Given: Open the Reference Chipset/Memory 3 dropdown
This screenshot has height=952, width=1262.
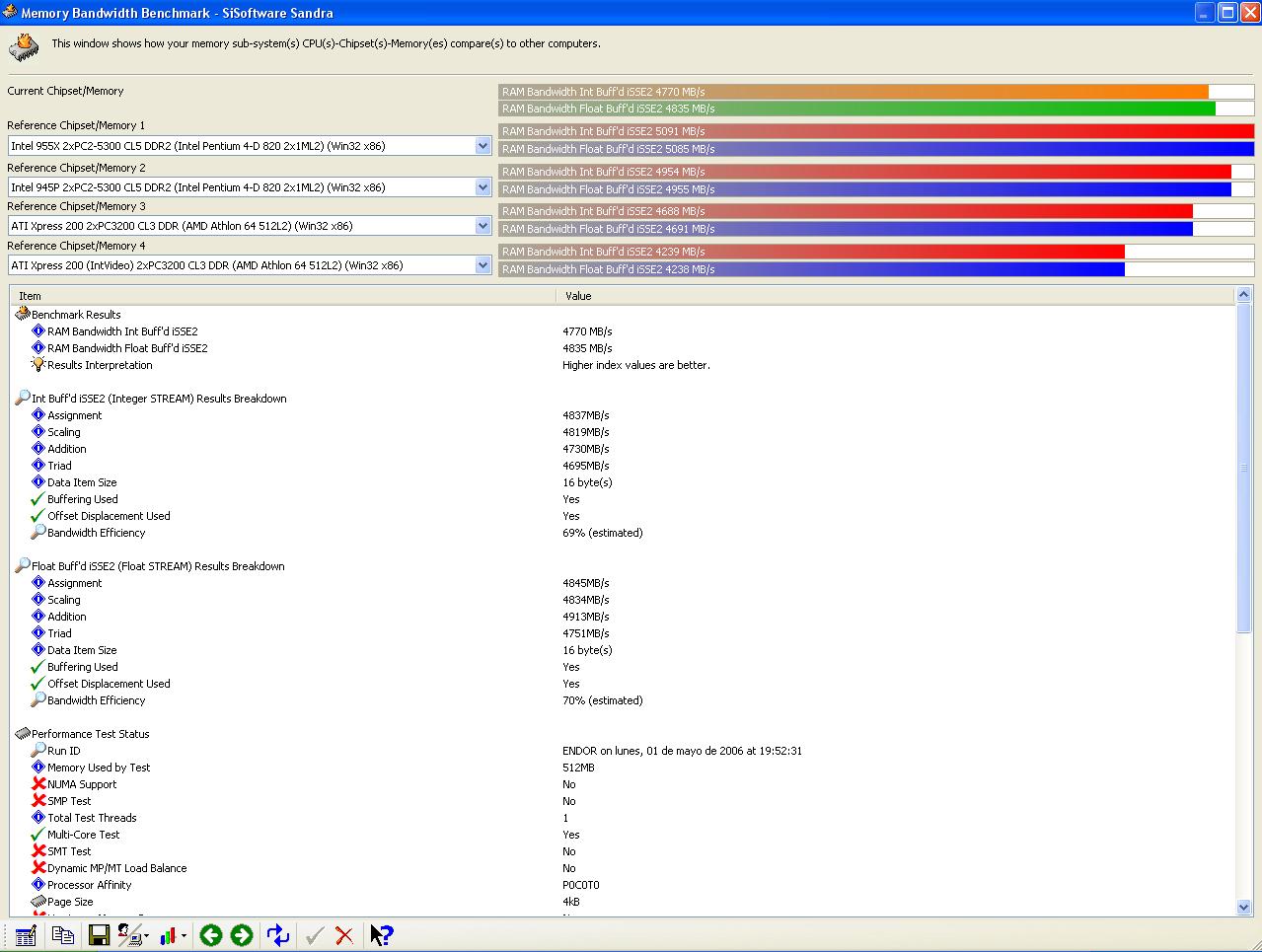Looking at the screenshot, I should click(x=483, y=226).
